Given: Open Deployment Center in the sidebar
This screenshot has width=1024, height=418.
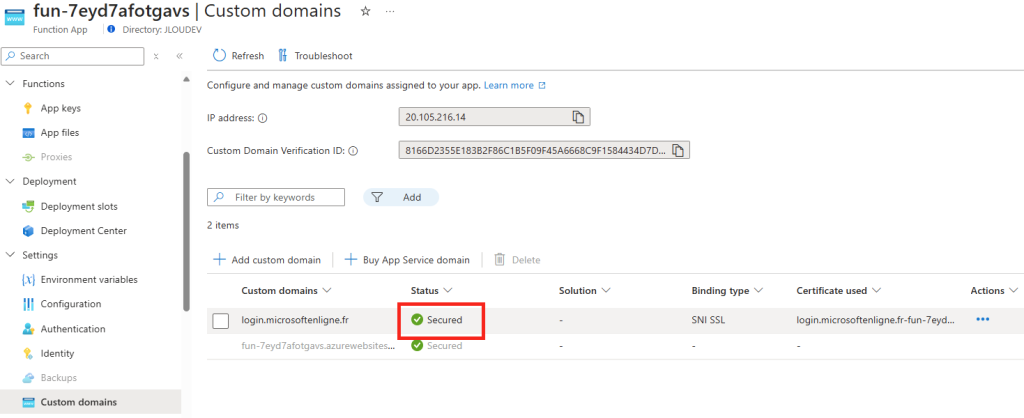Looking at the screenshot, I should click(x=84, y=231).
